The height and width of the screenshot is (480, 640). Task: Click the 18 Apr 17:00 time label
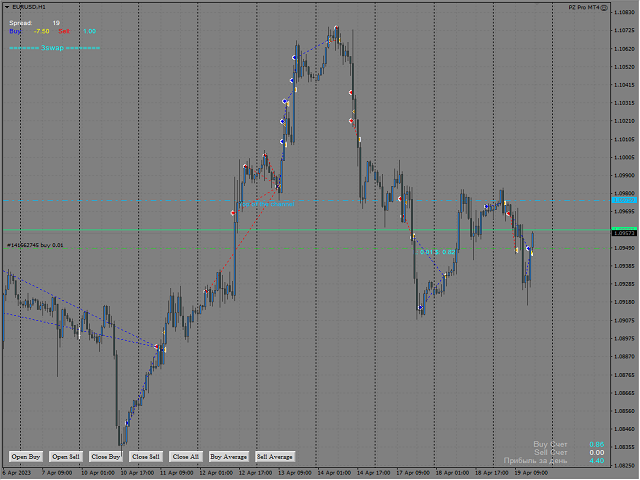(492, 473)
